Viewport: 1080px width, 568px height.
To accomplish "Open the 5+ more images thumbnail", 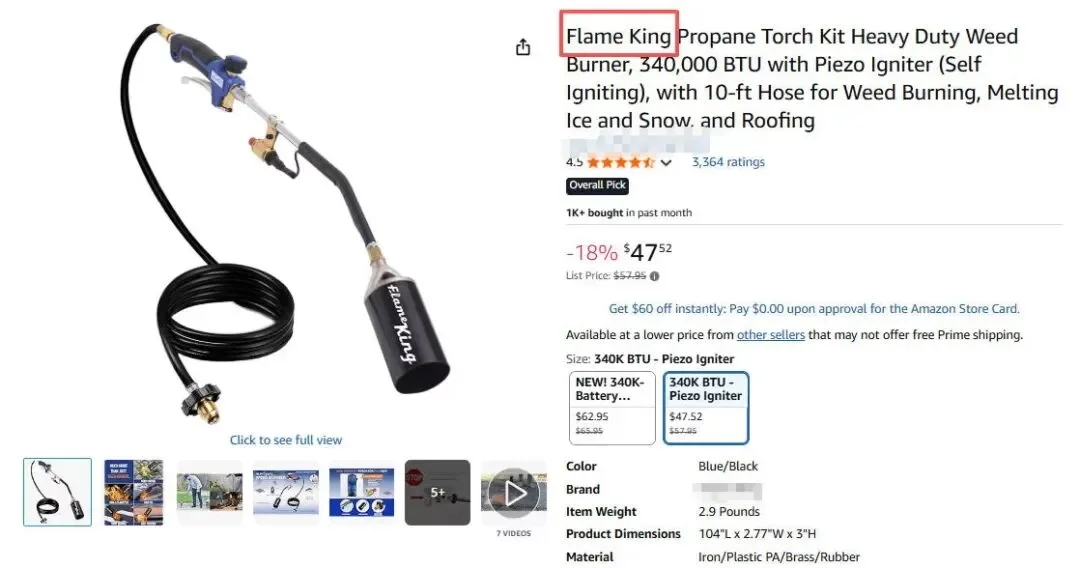I will point(437,493).
